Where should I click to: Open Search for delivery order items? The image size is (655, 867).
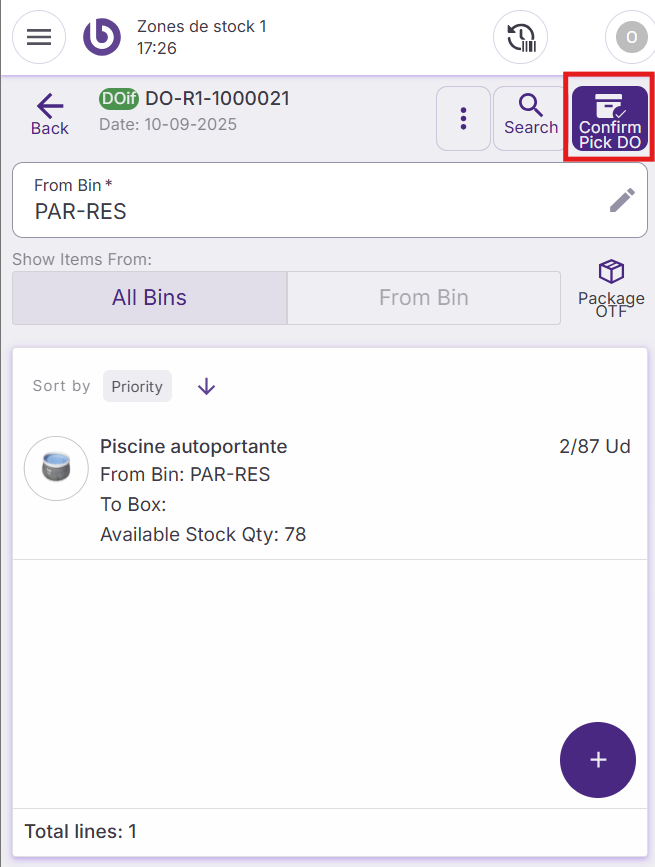click(531, 114)
